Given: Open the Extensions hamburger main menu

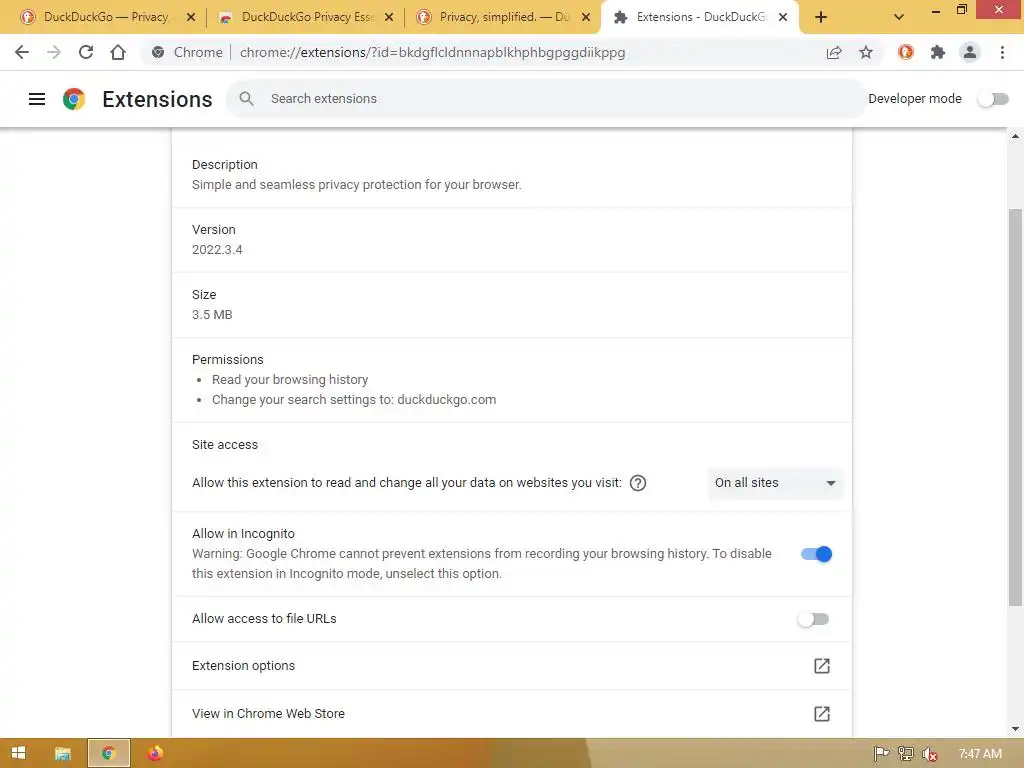Looking at the screenshot, I should coord(37,99).
